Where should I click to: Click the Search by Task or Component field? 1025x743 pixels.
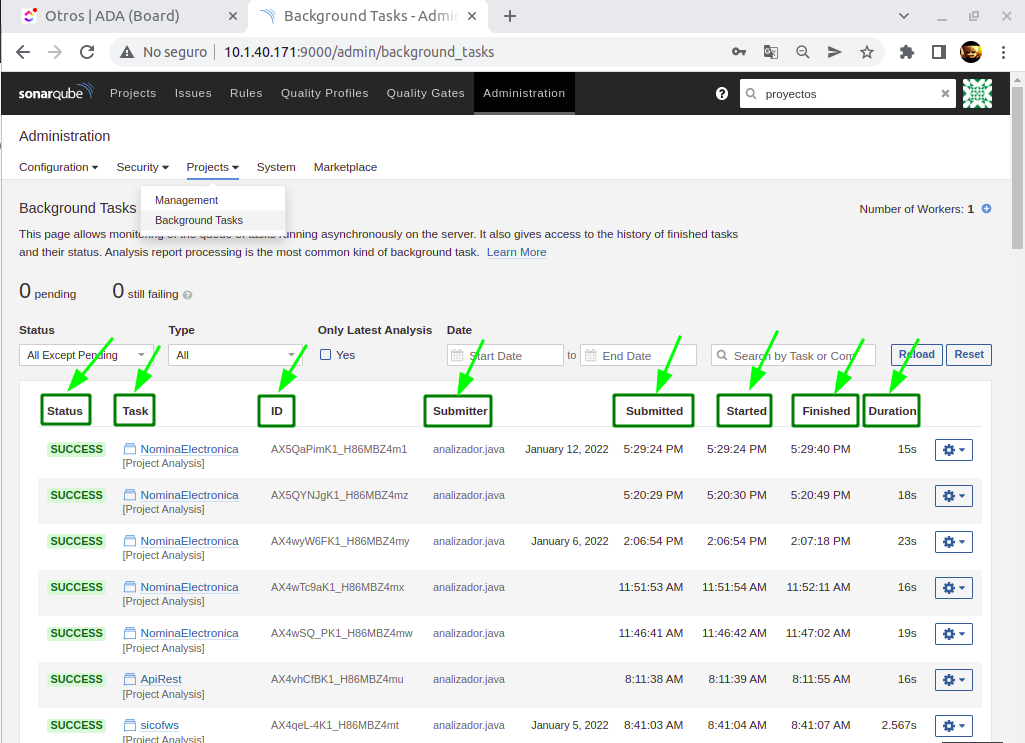coord(793,355)
